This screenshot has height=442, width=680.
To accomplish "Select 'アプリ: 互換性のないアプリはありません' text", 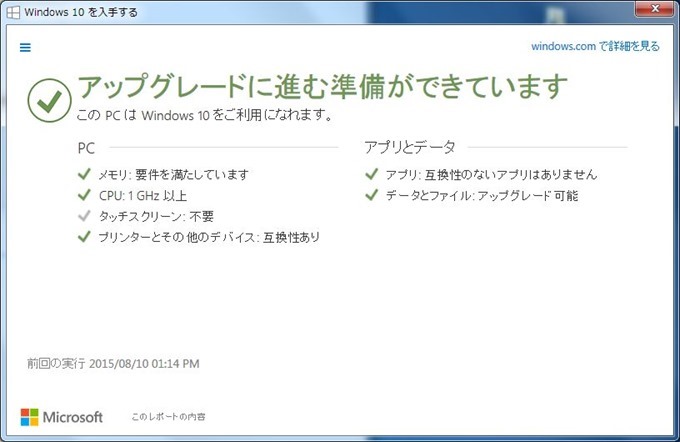I will click(491, 174).
